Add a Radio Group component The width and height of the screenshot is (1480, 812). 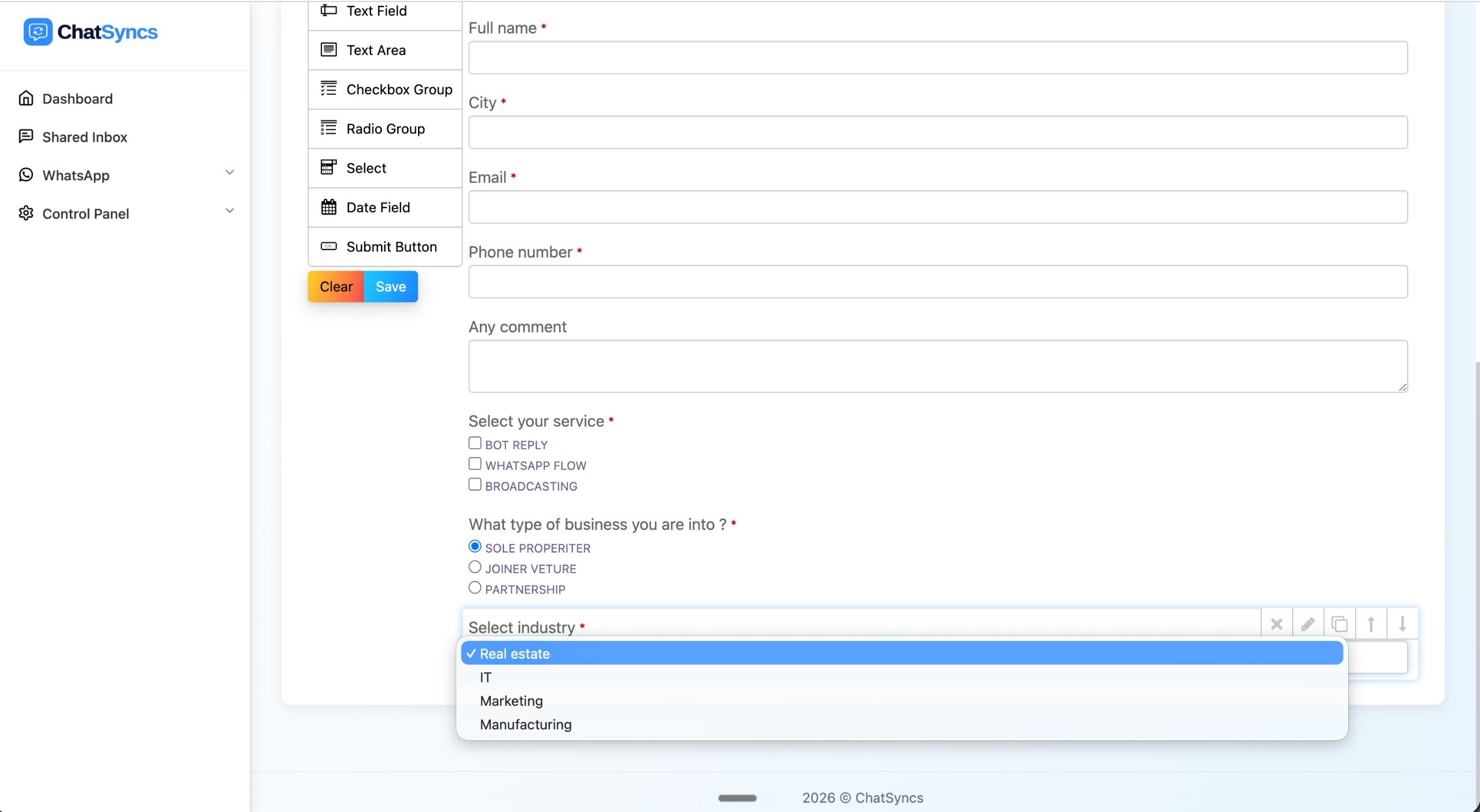tap(385, 129)
